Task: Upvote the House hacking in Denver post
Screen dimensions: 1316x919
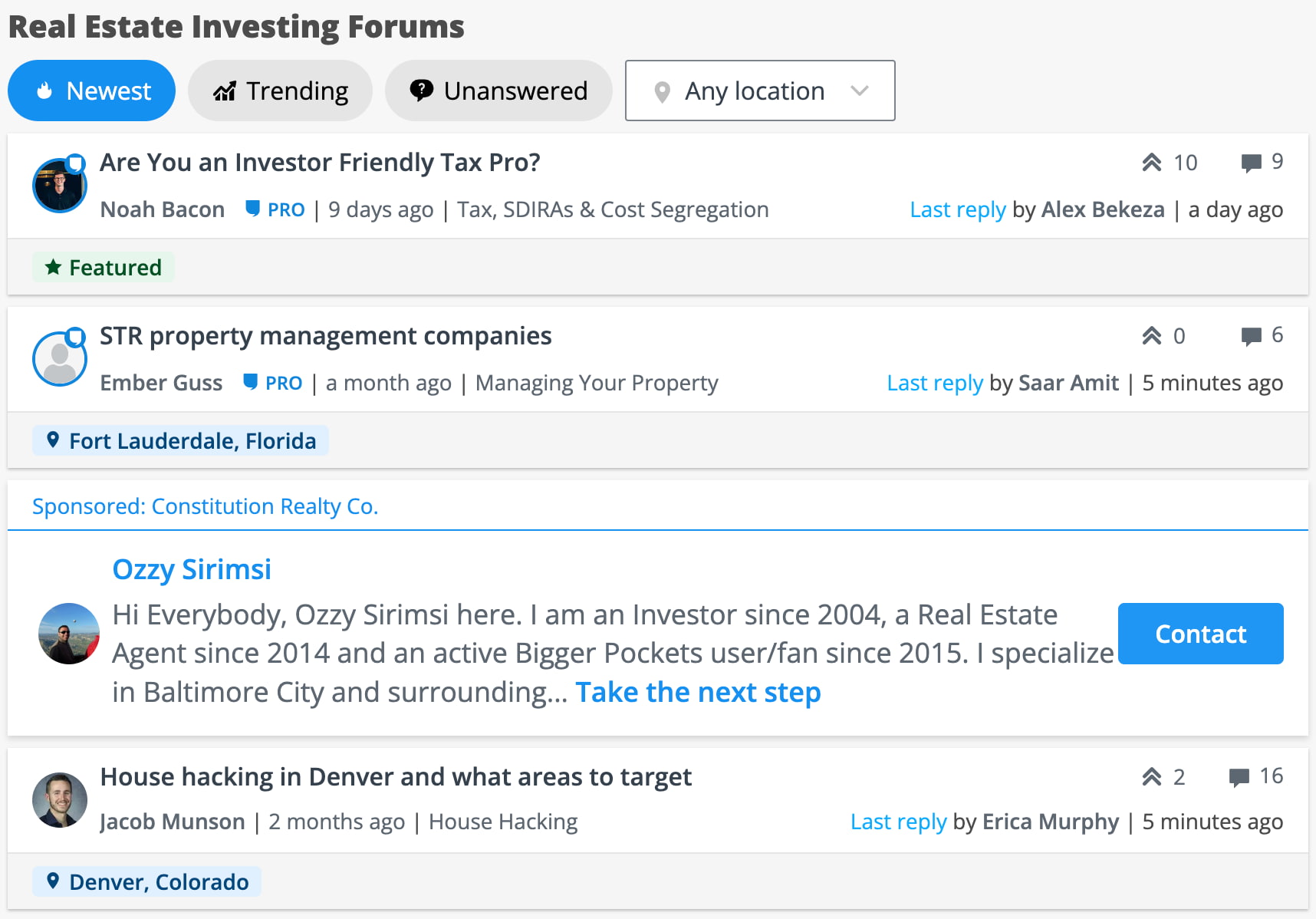Action: tap(1151, 777)
